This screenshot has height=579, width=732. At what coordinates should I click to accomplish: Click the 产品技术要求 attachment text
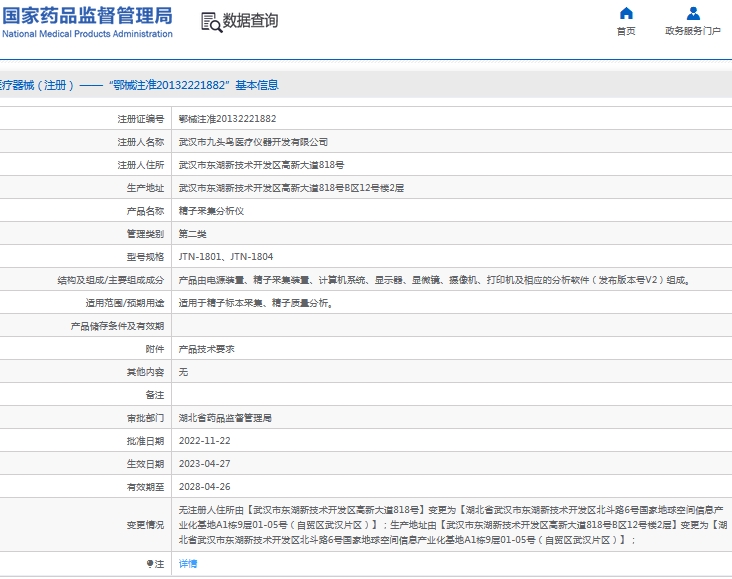[x=206, y=349]
